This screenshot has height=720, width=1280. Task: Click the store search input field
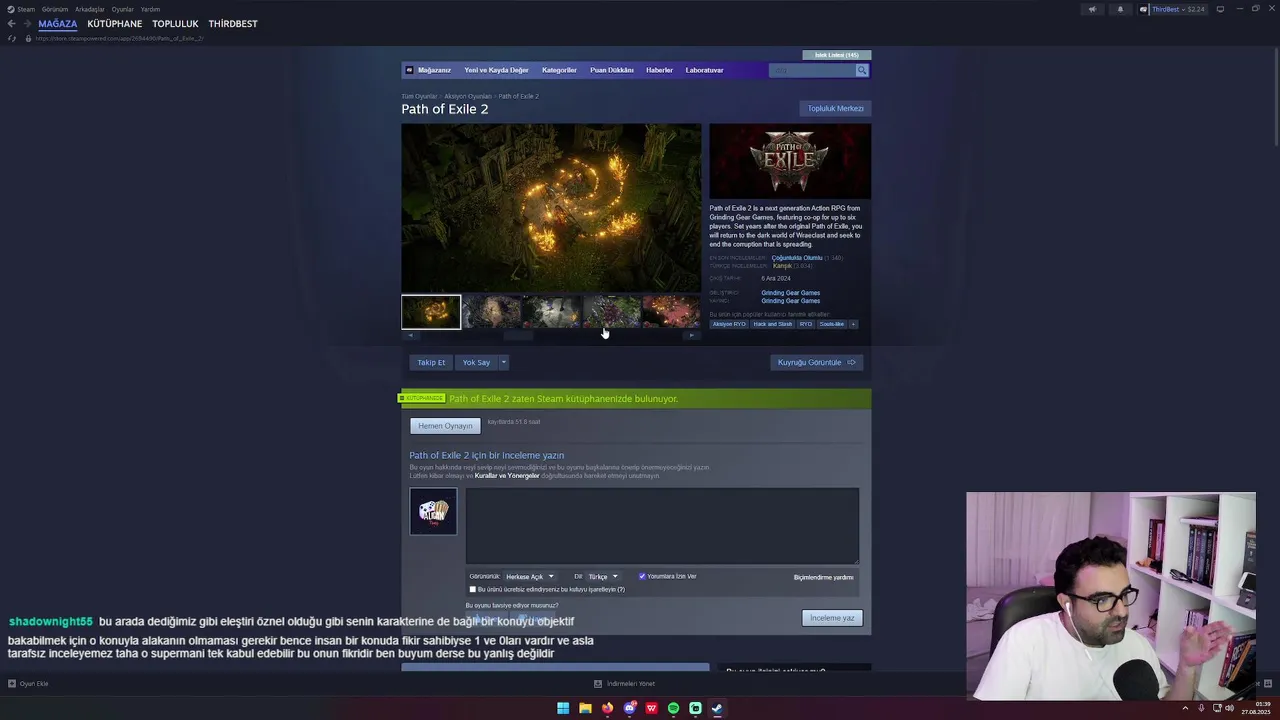point(812,70)
